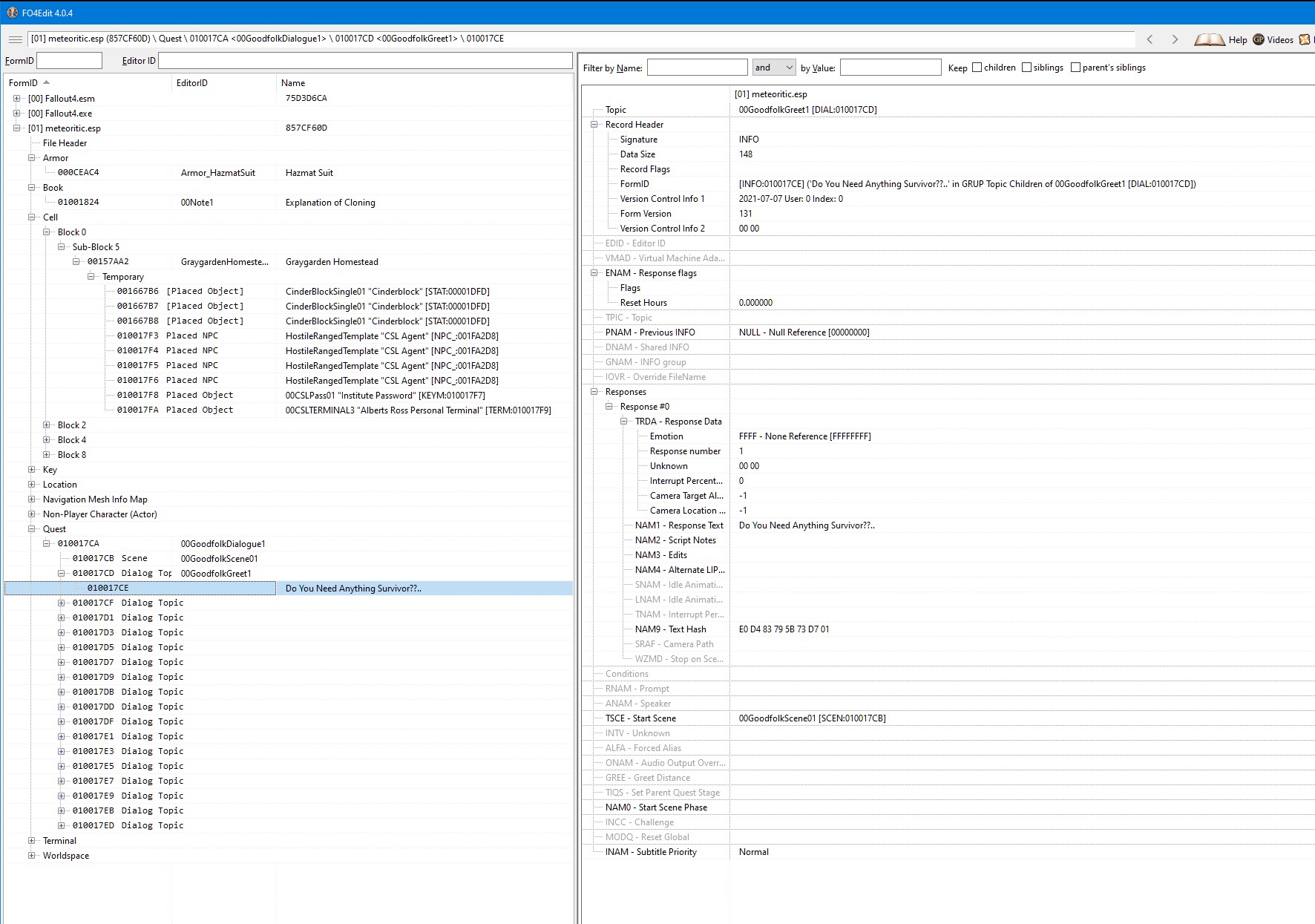Collapse the Armor group

coord(32,157)
